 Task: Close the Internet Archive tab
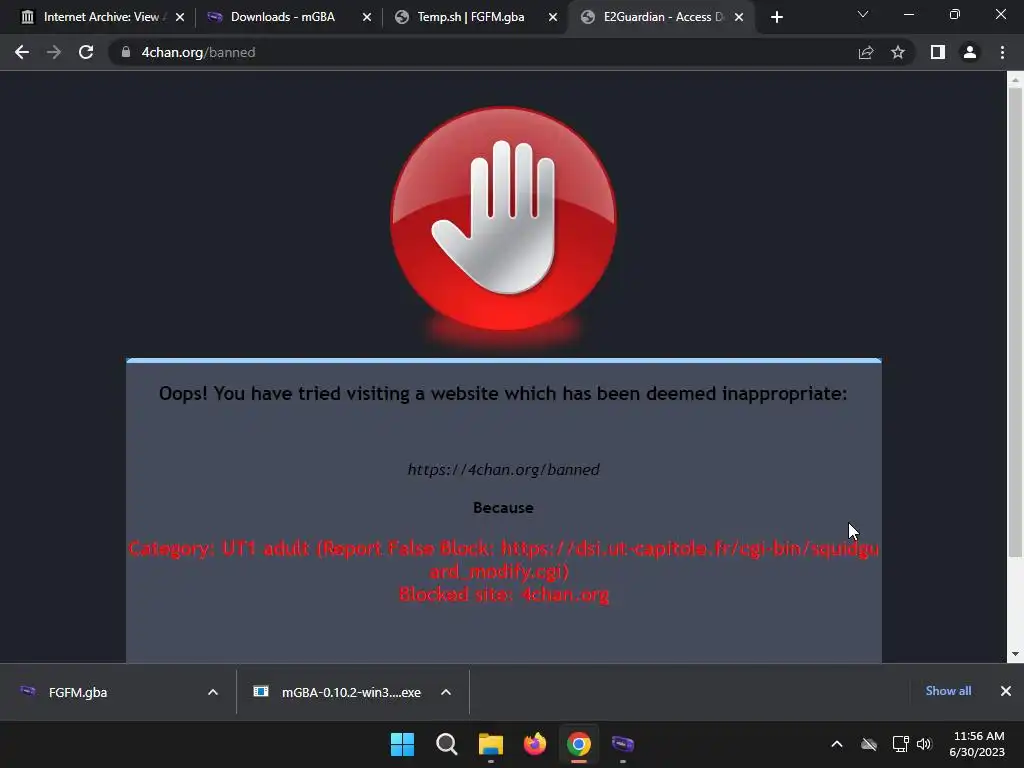(x=180, y=17)
